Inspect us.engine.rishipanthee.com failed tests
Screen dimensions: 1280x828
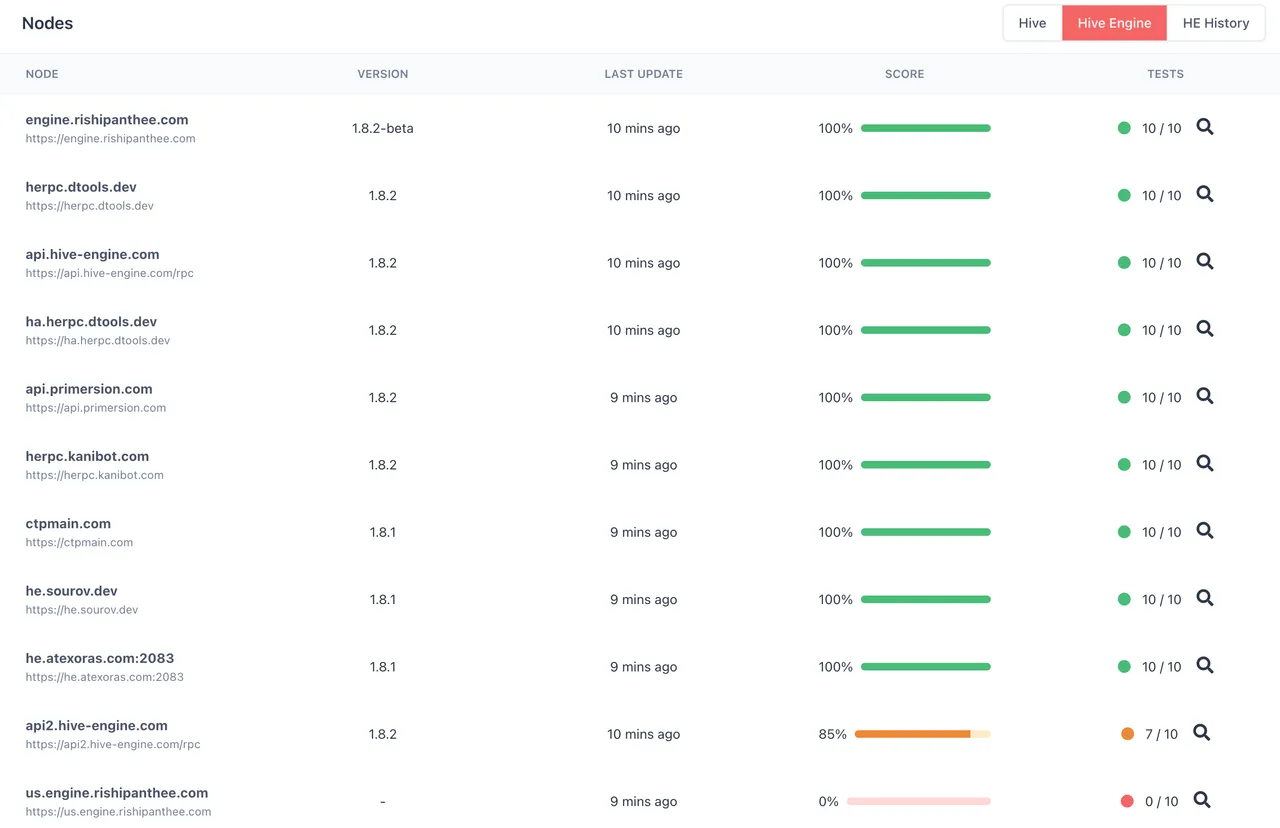(x=1202, y=800)
